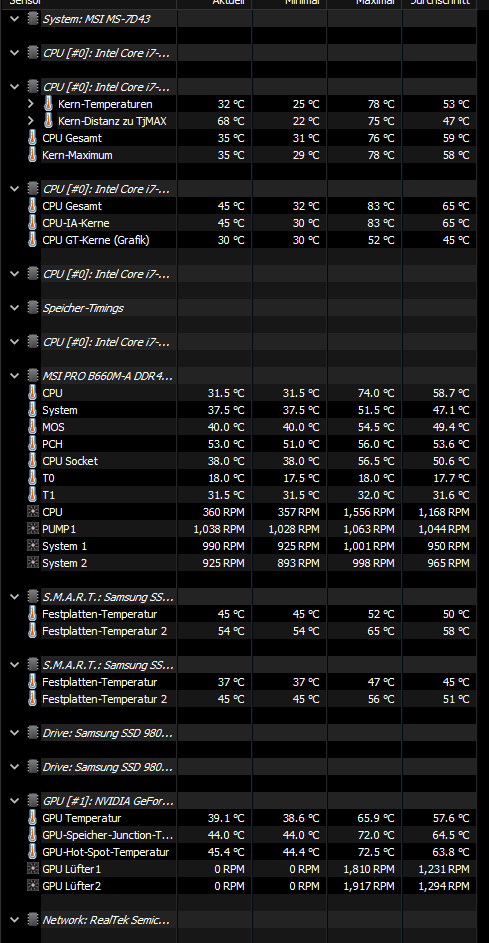Click thermometer icon of Kern-Maximum row
This screenshot has width=489, height=943.
[x=32, y=155]
